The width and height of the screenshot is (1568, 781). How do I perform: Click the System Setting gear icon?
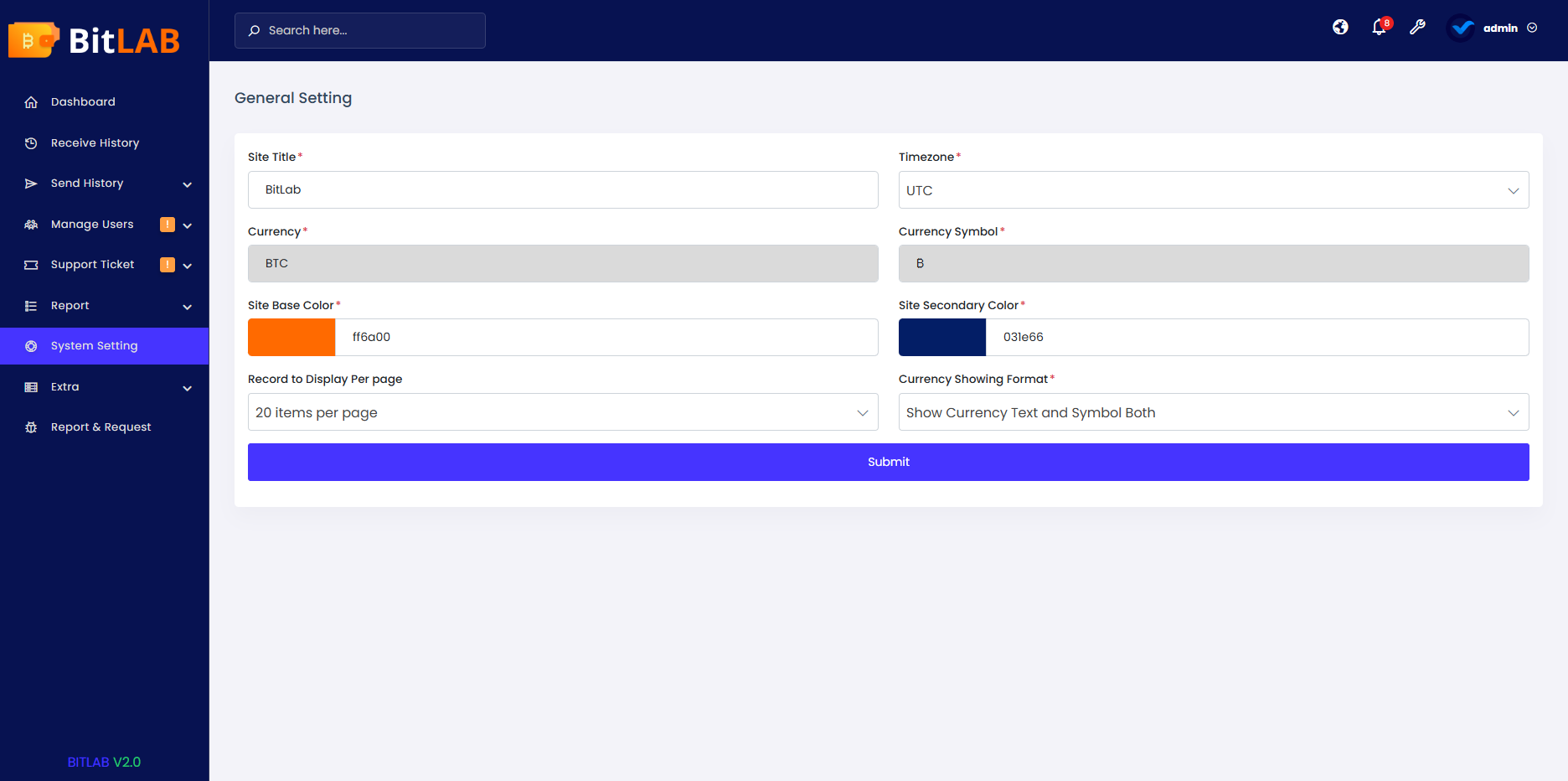point(31,346)
